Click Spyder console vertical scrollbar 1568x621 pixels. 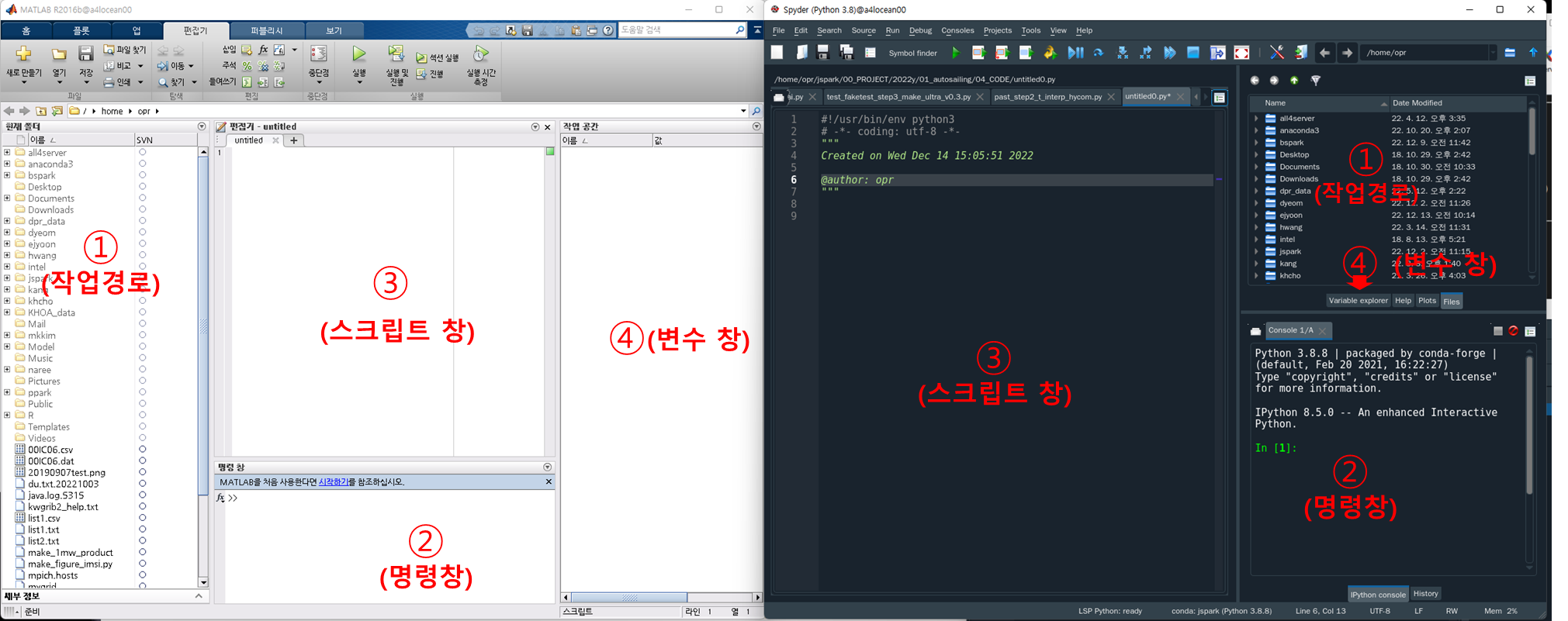tap(1529, 425)
